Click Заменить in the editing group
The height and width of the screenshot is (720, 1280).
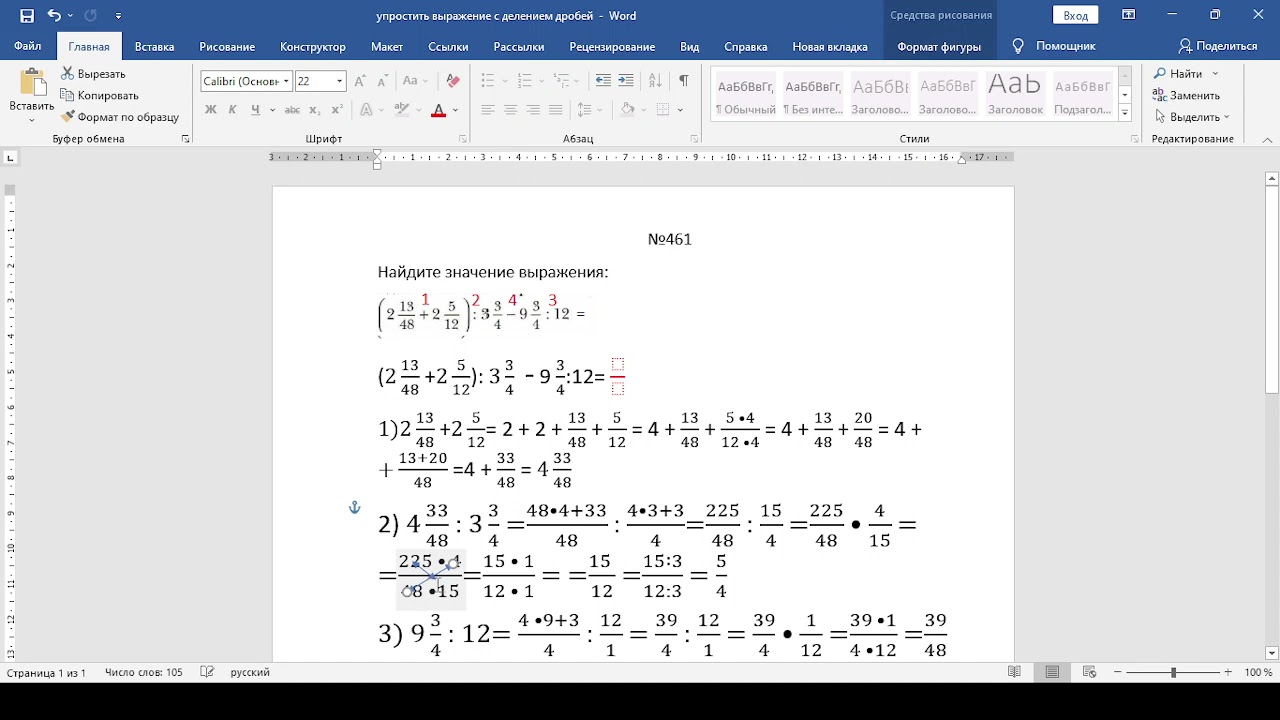1186,95
